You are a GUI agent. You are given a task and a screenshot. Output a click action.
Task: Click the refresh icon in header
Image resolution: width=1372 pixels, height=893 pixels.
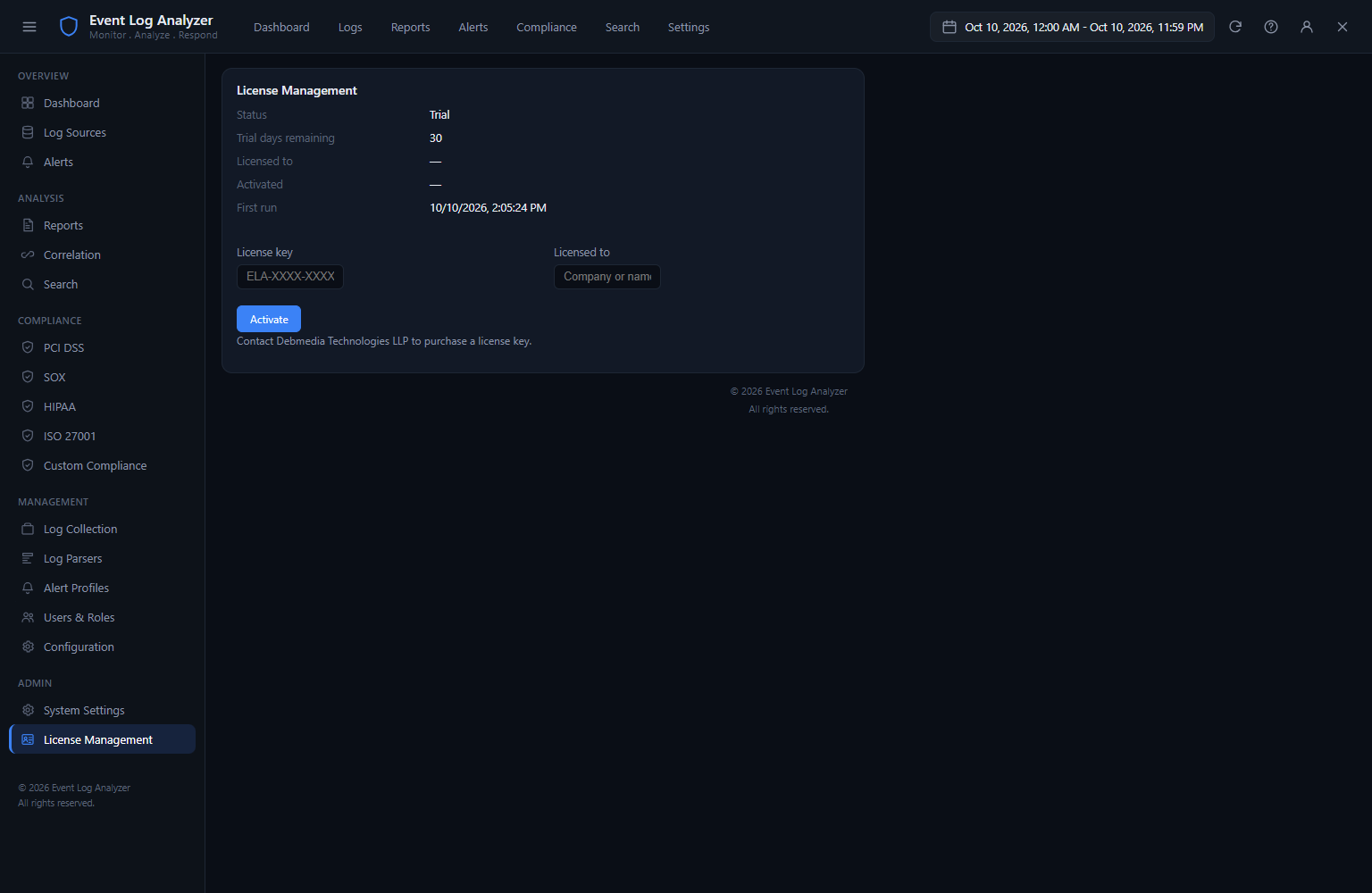(x=1235, y=27)
